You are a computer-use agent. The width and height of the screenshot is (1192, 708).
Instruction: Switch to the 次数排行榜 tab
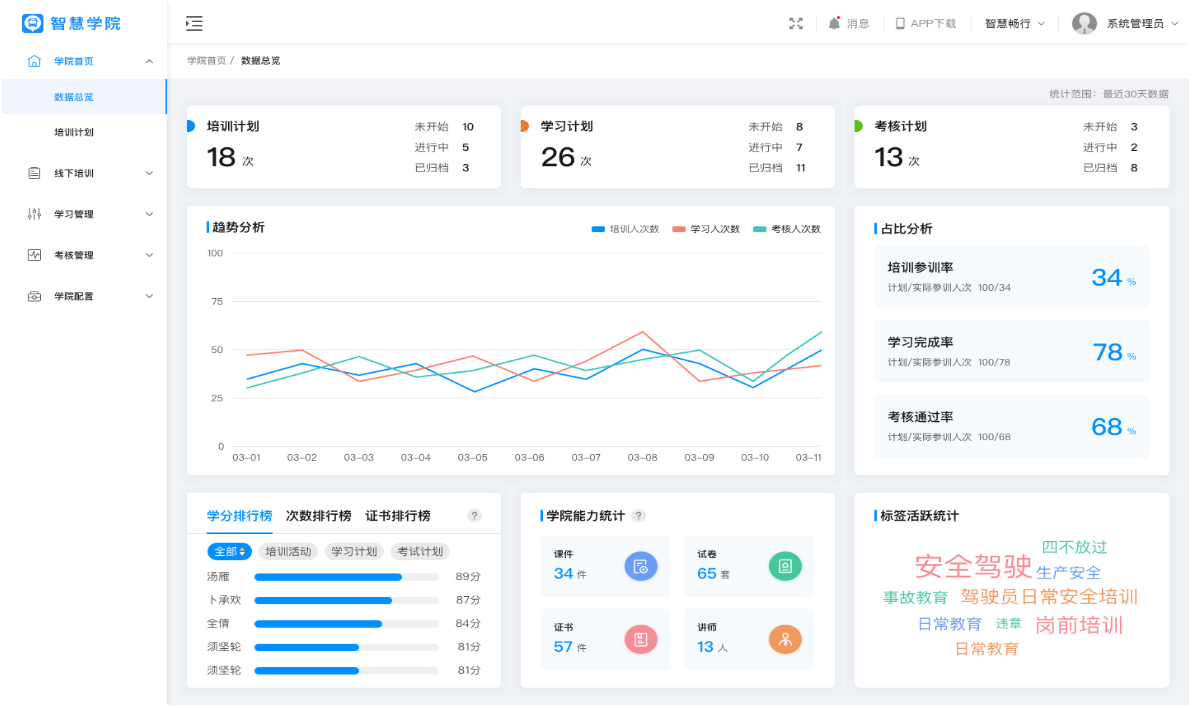point(318,516)
